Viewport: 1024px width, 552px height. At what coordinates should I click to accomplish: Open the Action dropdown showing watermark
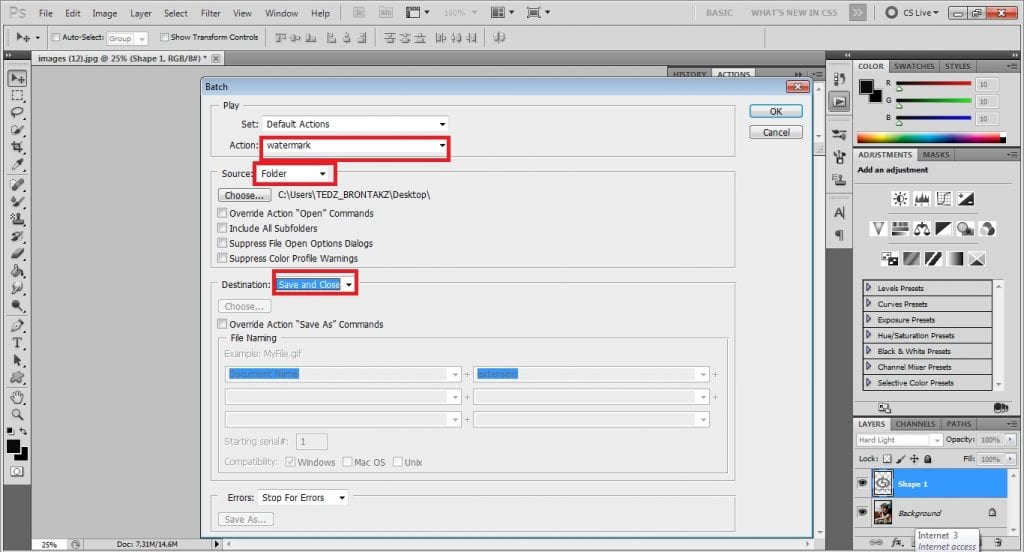355,146
